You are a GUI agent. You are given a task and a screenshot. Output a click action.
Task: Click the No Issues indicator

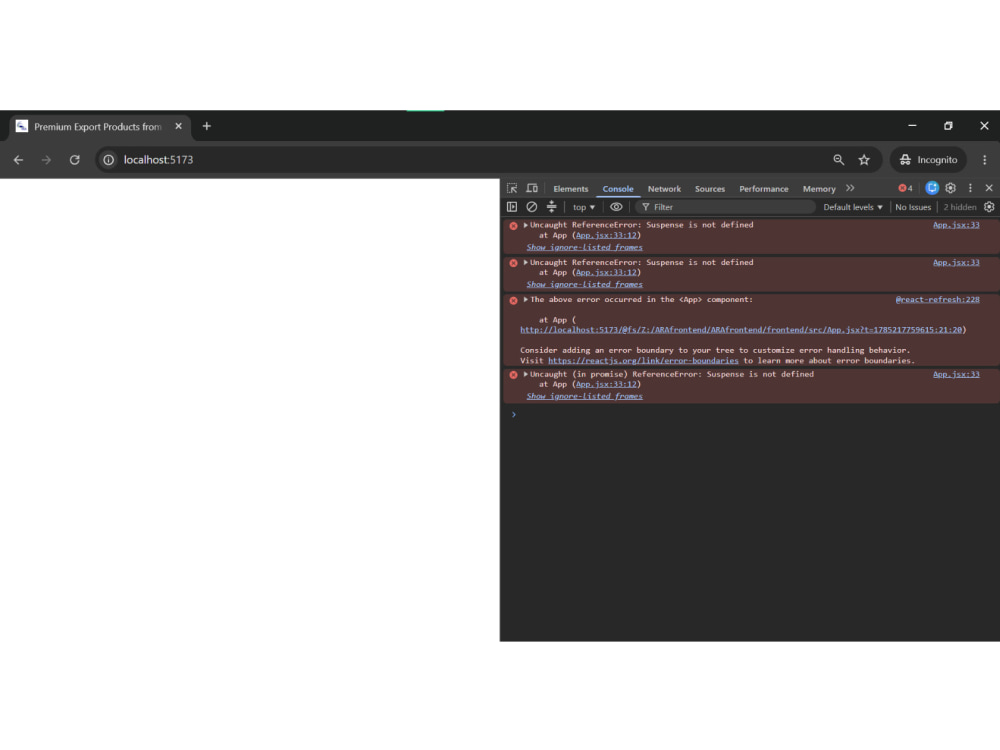tap(913, 207)
